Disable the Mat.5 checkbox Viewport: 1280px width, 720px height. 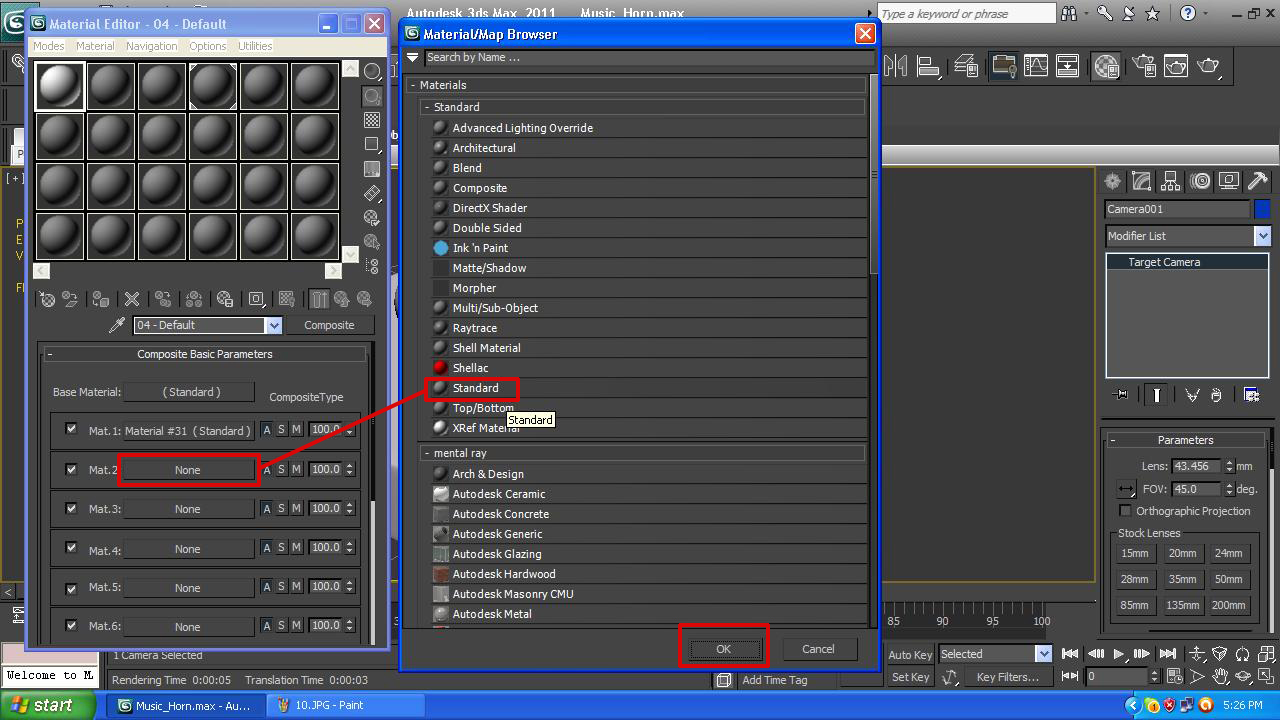click(x=70, y=587)
